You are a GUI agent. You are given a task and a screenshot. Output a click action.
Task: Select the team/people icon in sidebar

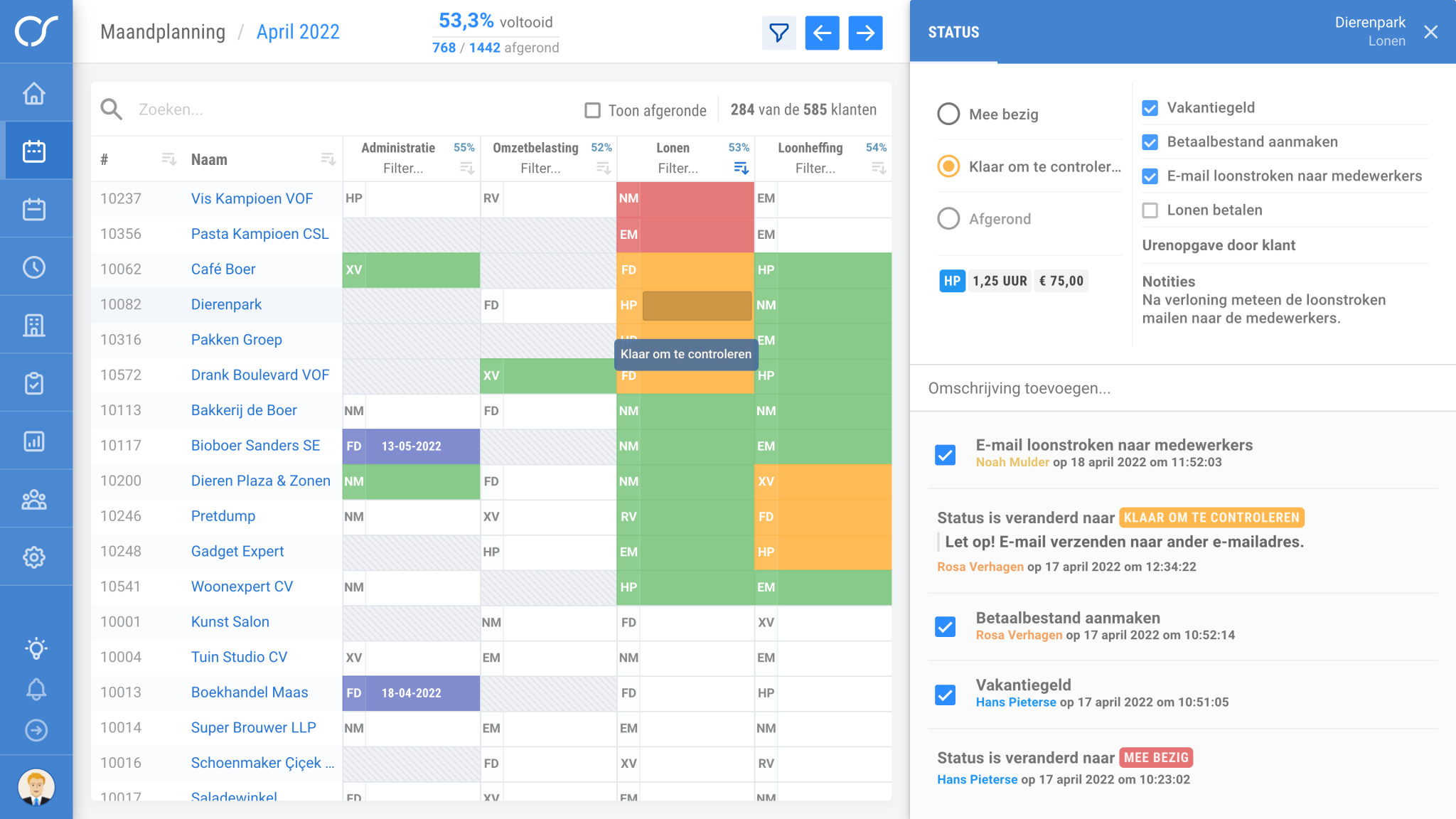pos(36,499)
